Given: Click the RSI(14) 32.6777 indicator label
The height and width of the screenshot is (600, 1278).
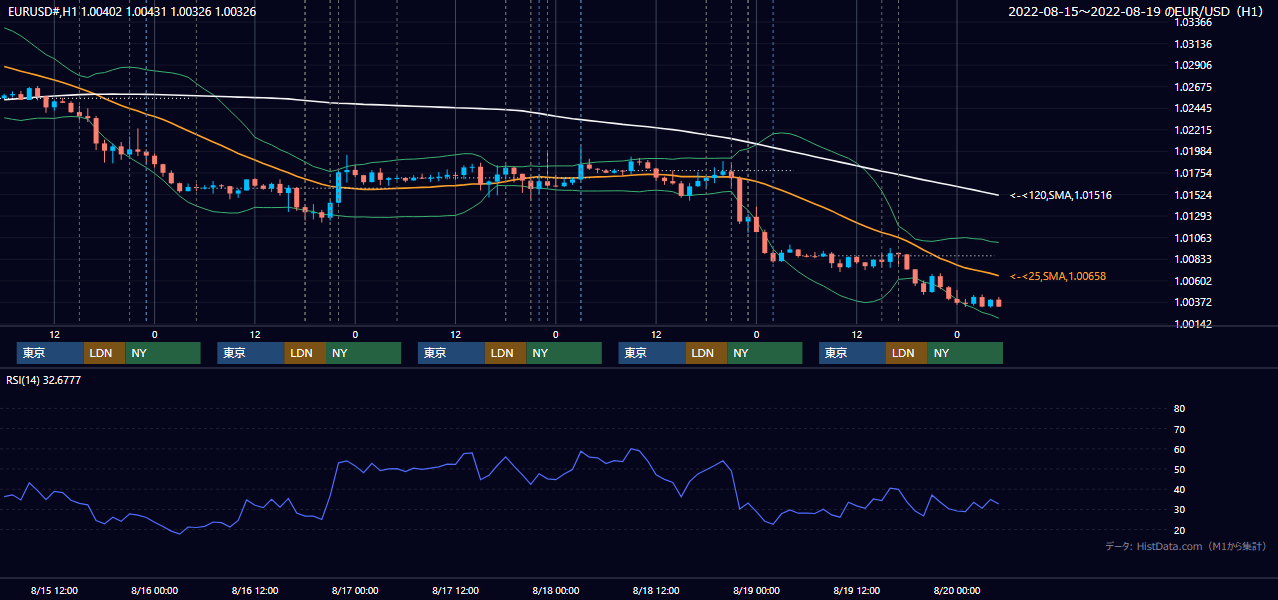Looking at the screenshot, I should (43, 380).
